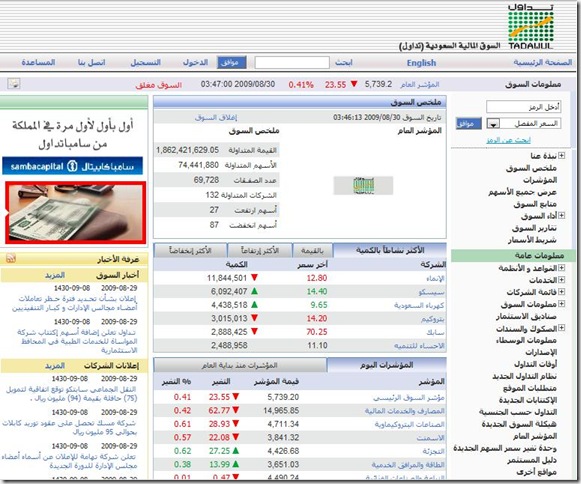Switch to بالقيمة tab

[x=312, y=251]
